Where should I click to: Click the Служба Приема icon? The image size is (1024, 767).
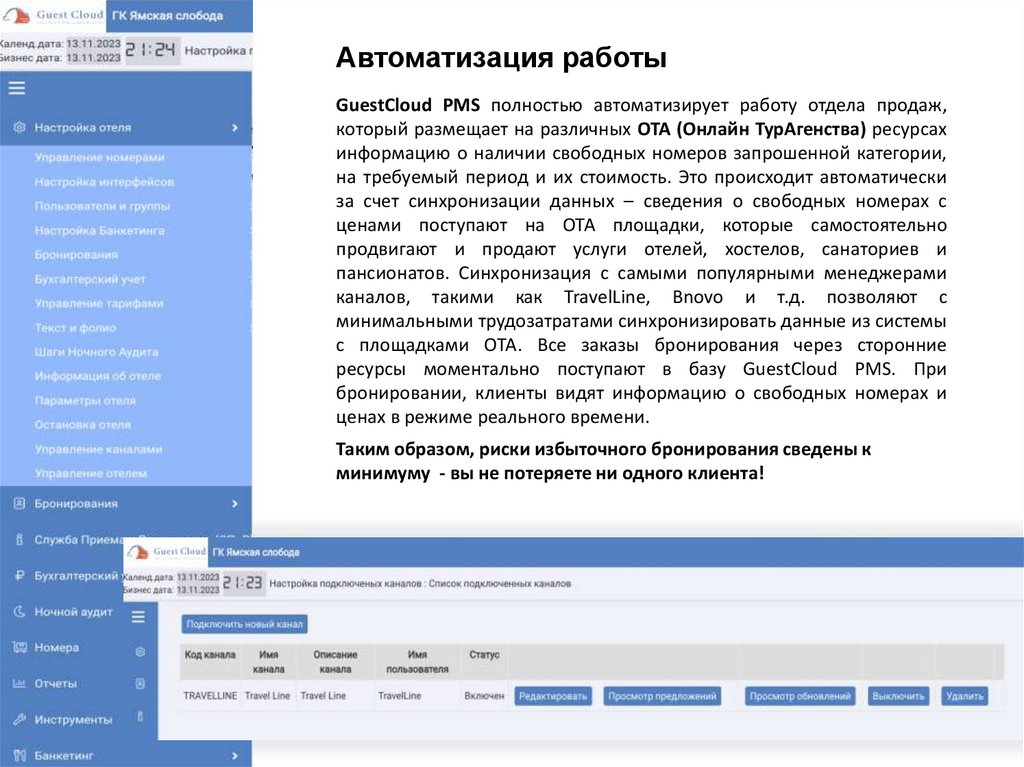(x=20, y=540)
